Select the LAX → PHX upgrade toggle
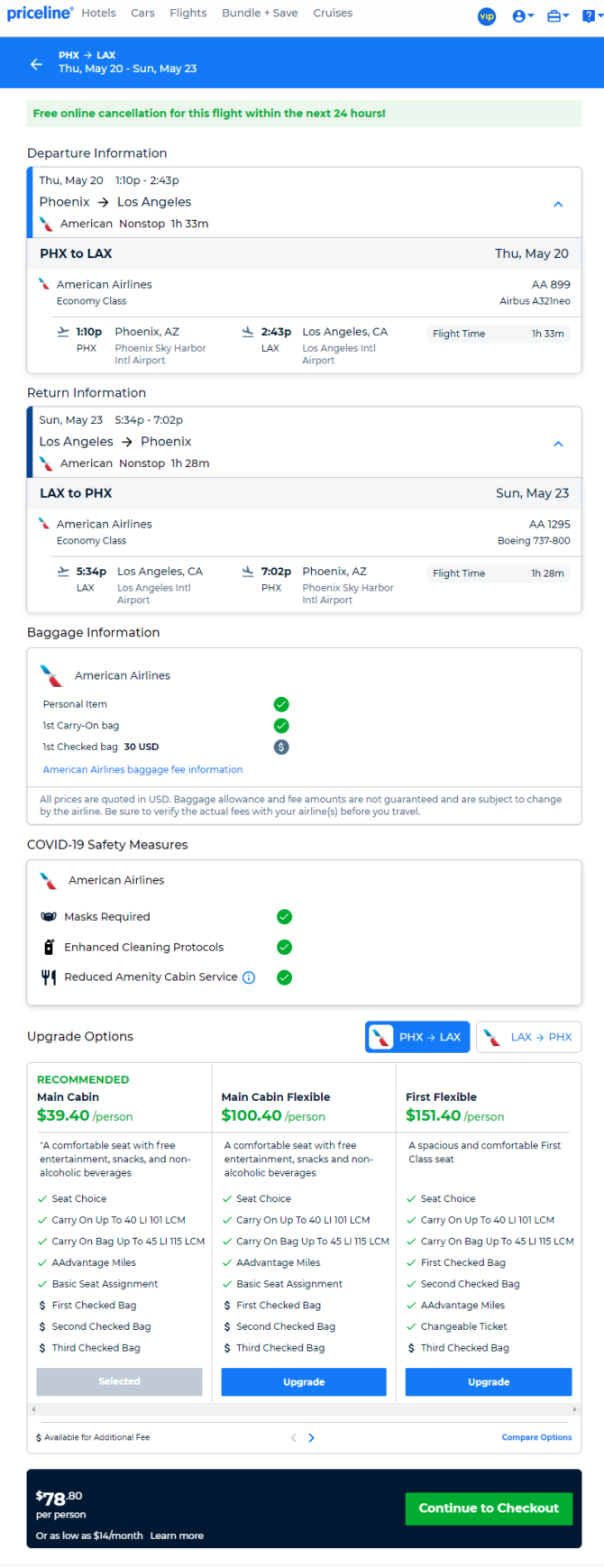Viewport: 604px width, 1568px height. 528,1037
